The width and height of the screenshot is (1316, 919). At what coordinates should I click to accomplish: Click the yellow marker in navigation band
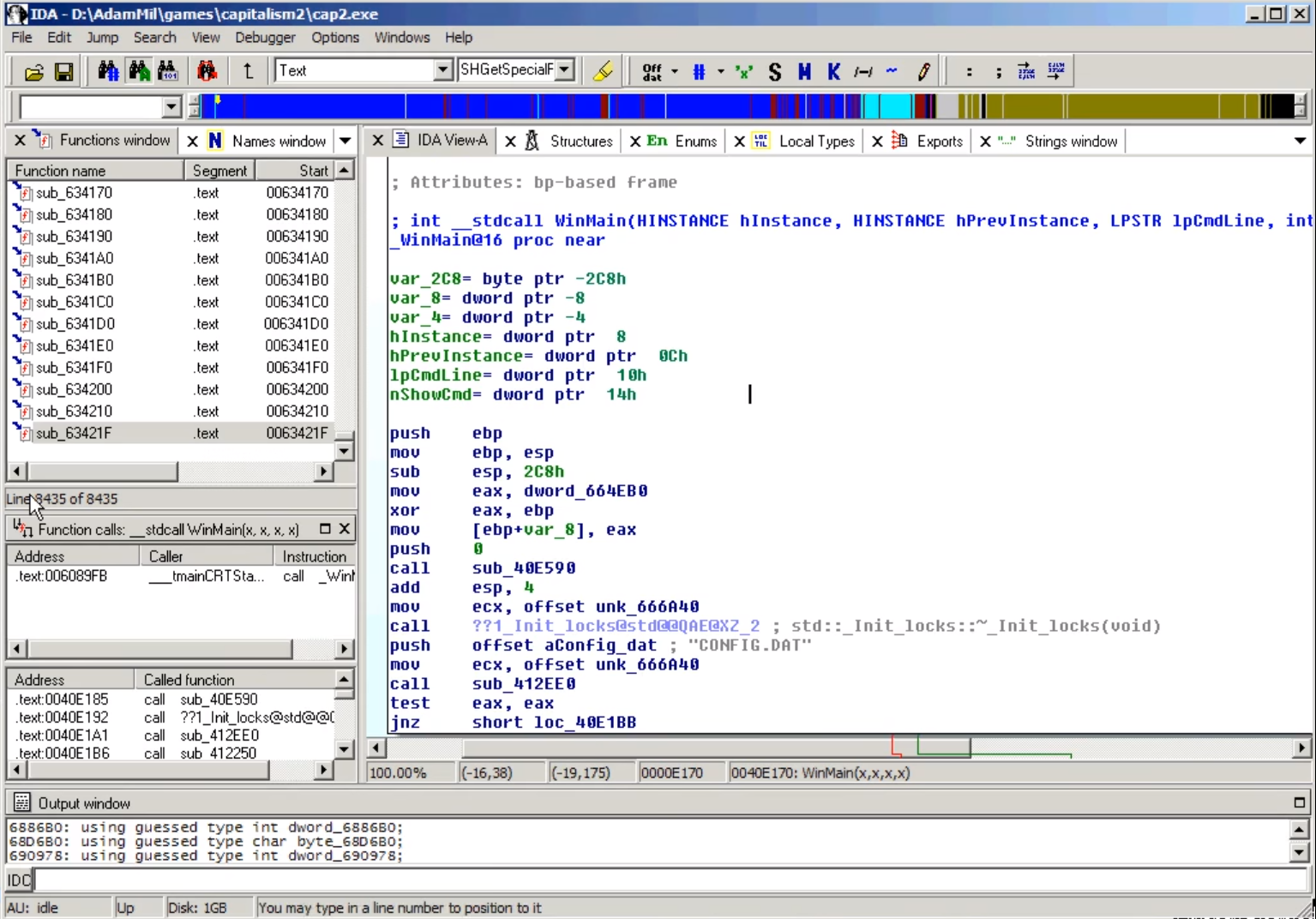pyautogui.click(x=218, y=101)
